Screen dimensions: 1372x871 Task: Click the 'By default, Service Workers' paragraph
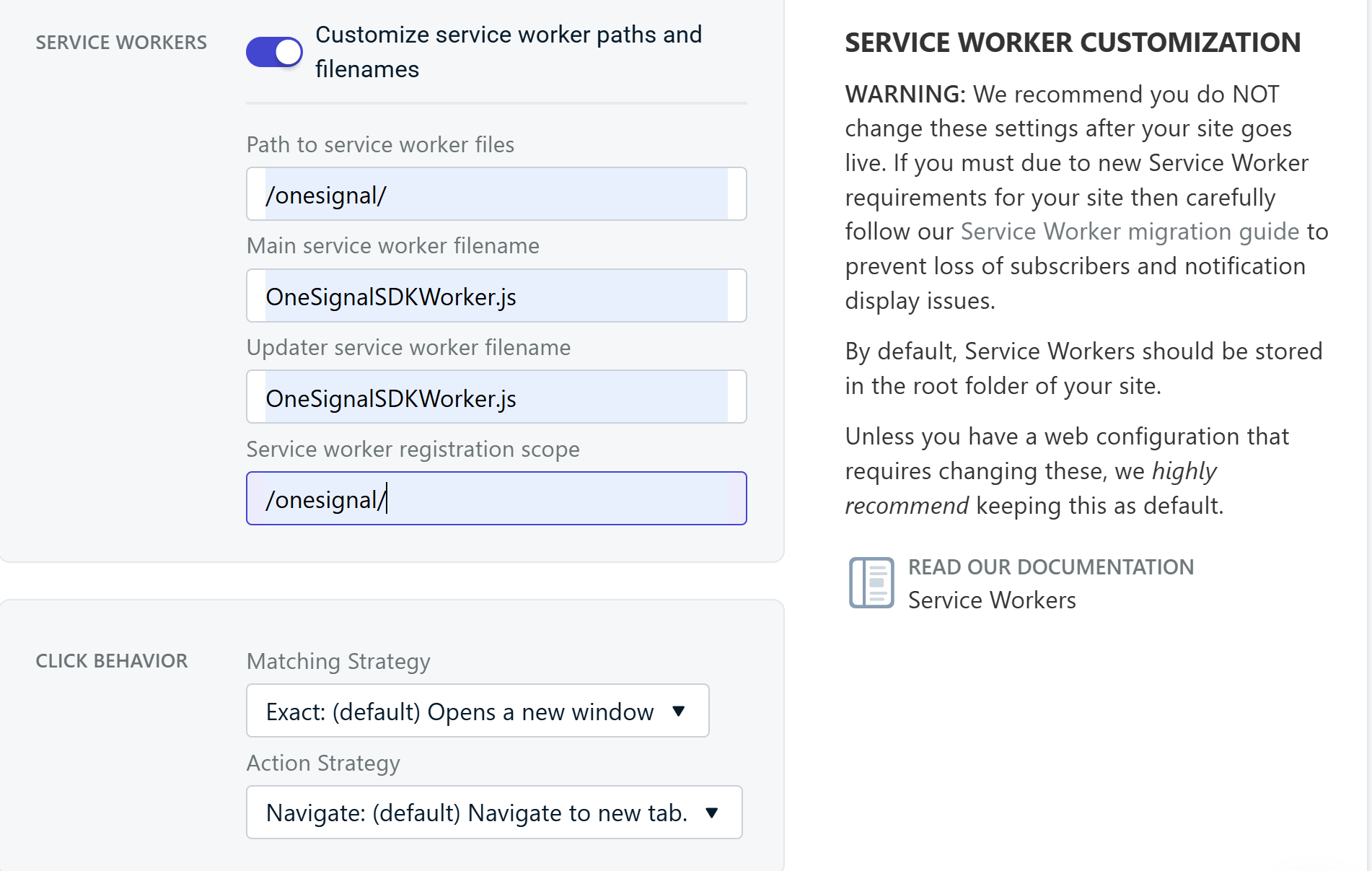(x=1083, y=369)
